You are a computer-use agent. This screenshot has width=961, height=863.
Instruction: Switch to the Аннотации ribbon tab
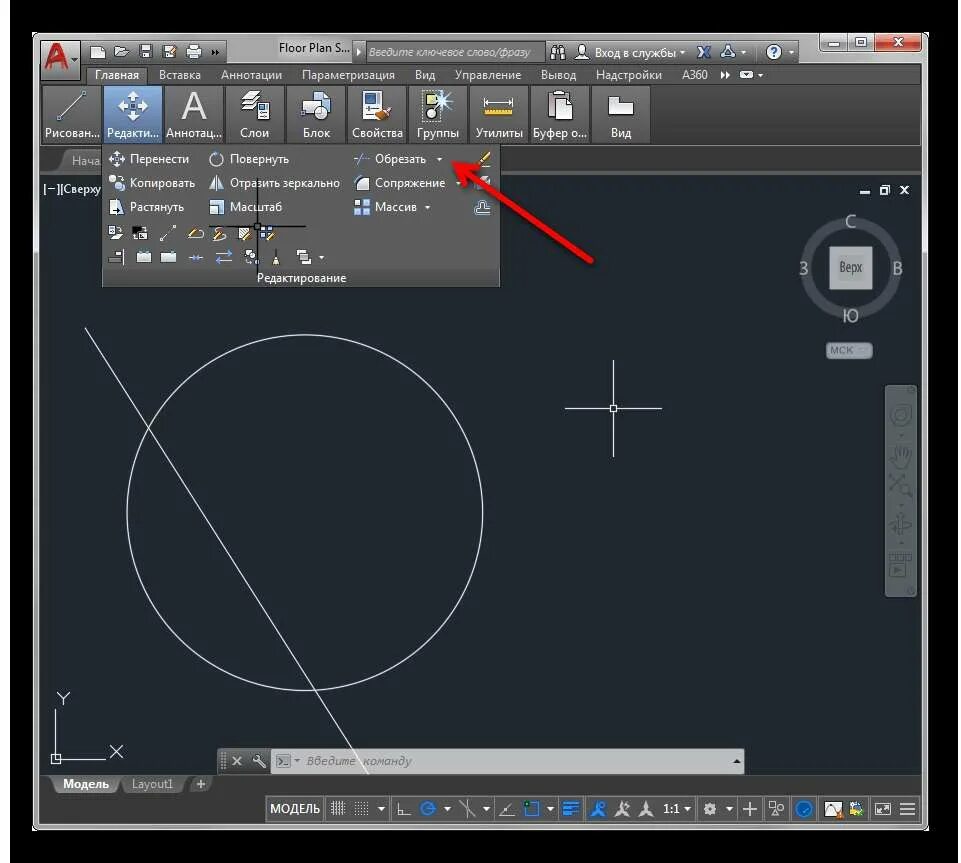[x=251, y=75]
